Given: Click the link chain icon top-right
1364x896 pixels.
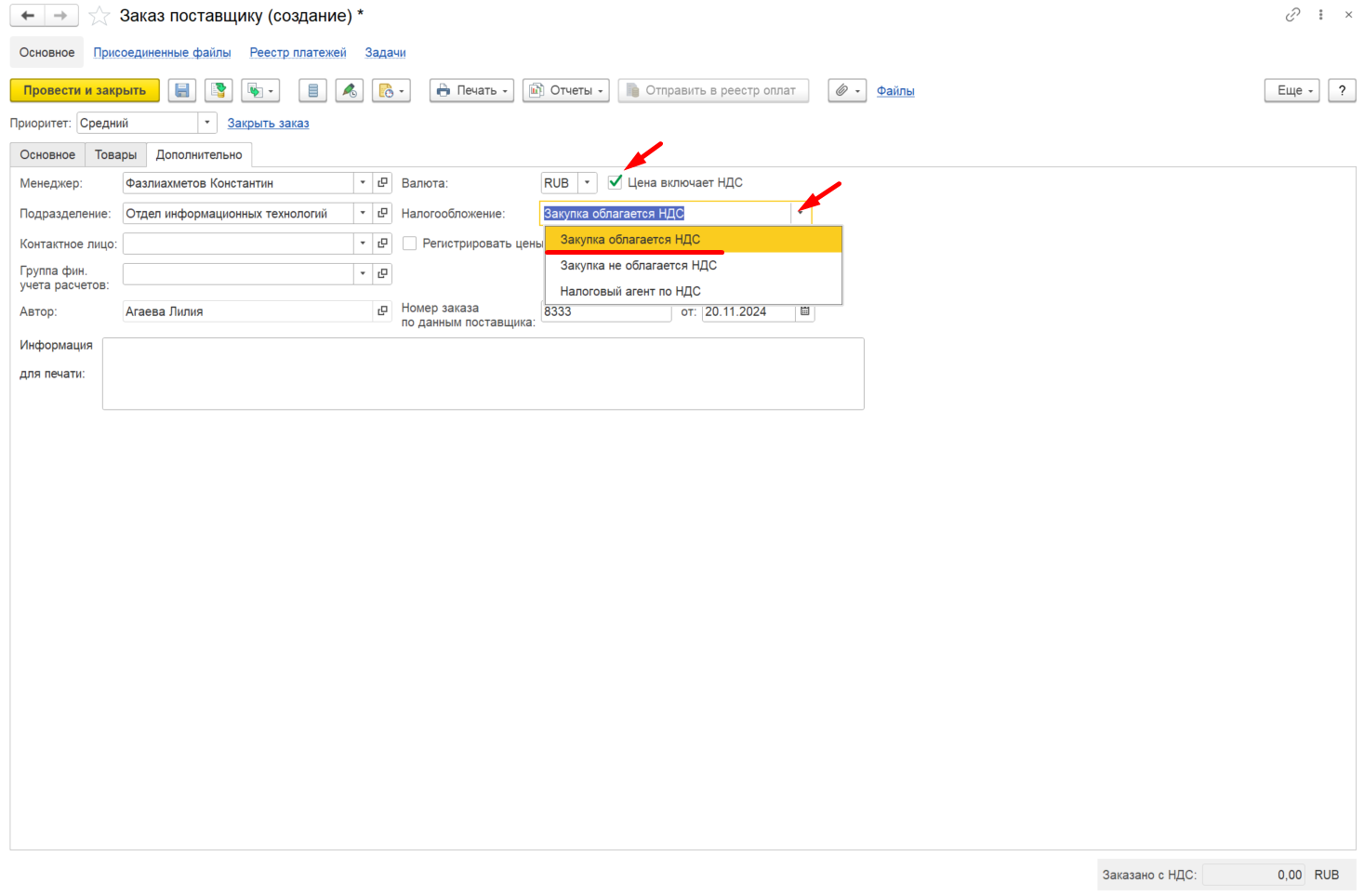Looking at the screenshot, I should point(1292,15).
